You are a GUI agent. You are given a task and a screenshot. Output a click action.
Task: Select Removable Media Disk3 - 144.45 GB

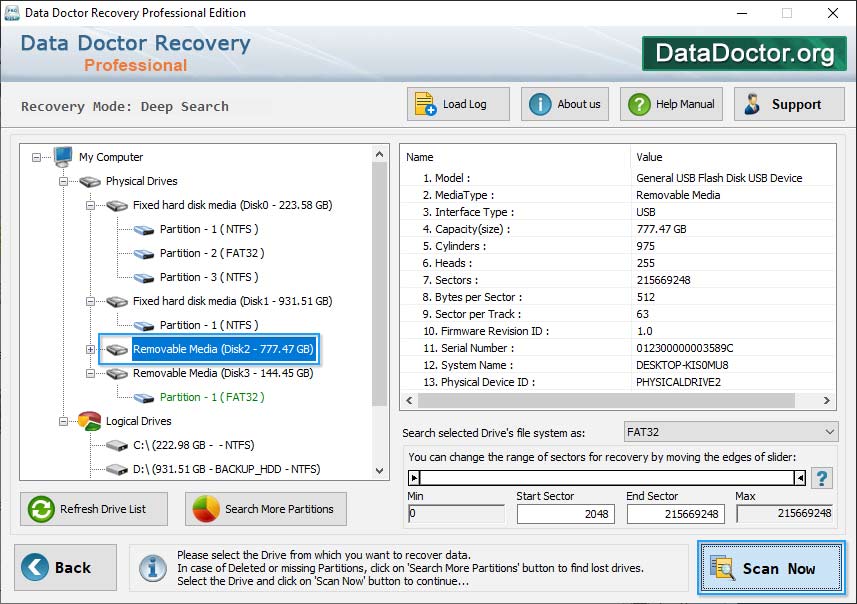pos(223,373)
